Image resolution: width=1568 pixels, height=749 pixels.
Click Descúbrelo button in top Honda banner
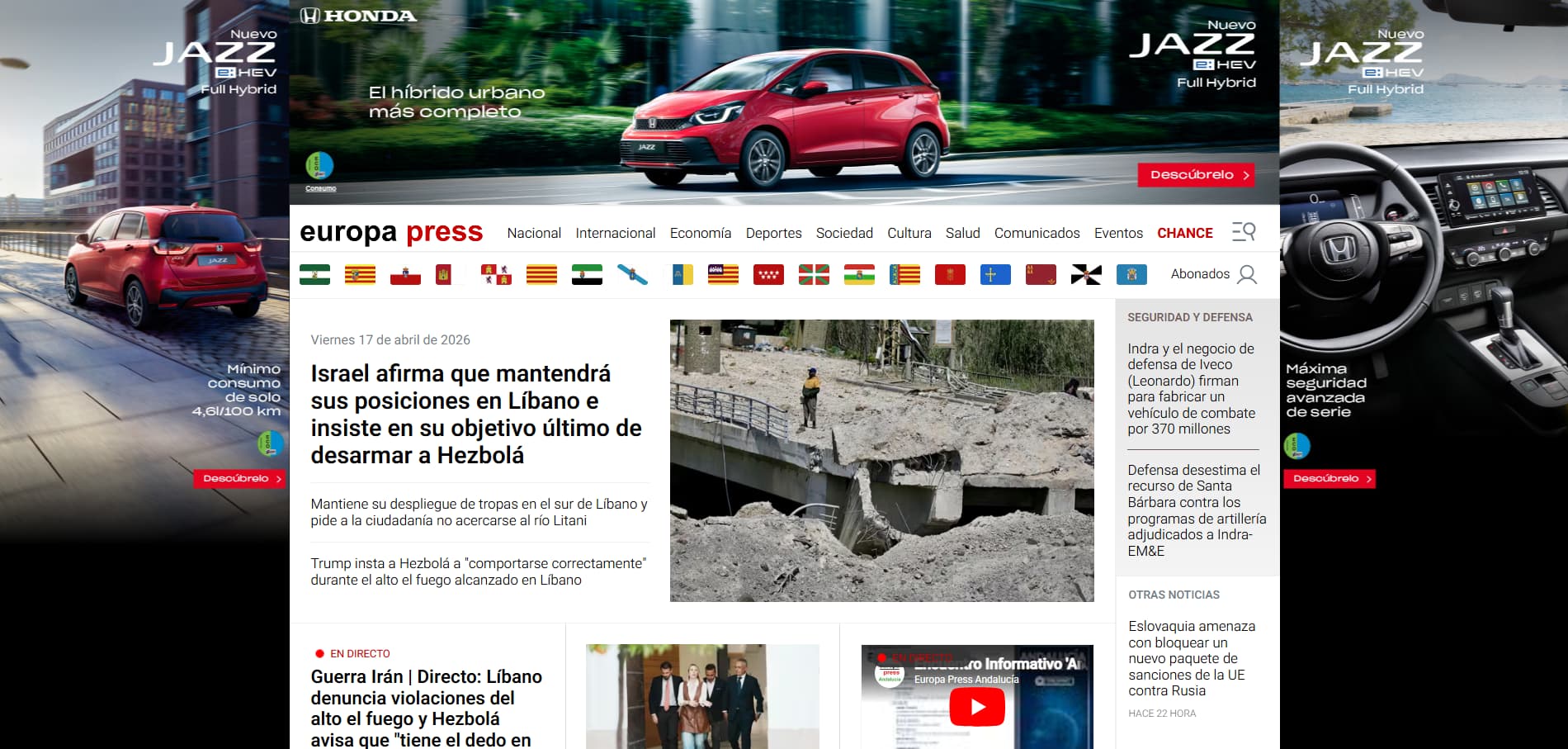click(x=1197, y=174)
